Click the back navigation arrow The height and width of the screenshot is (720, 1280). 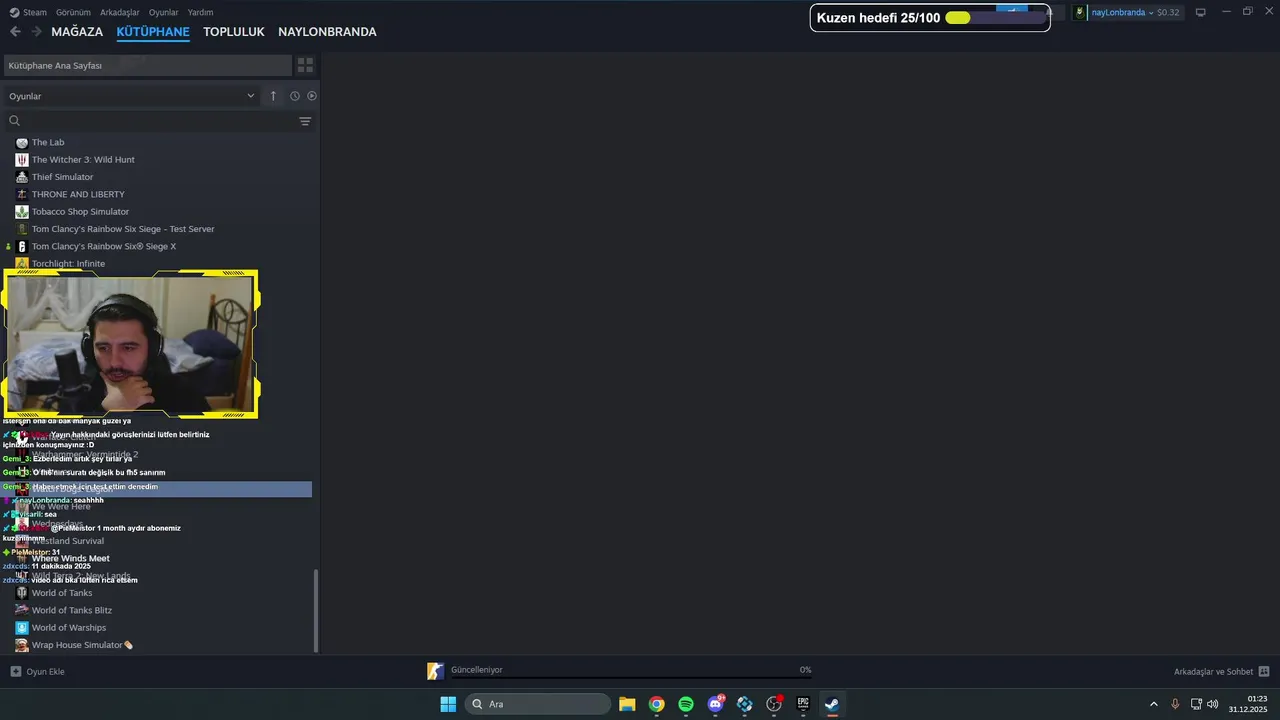coord(15,32)
